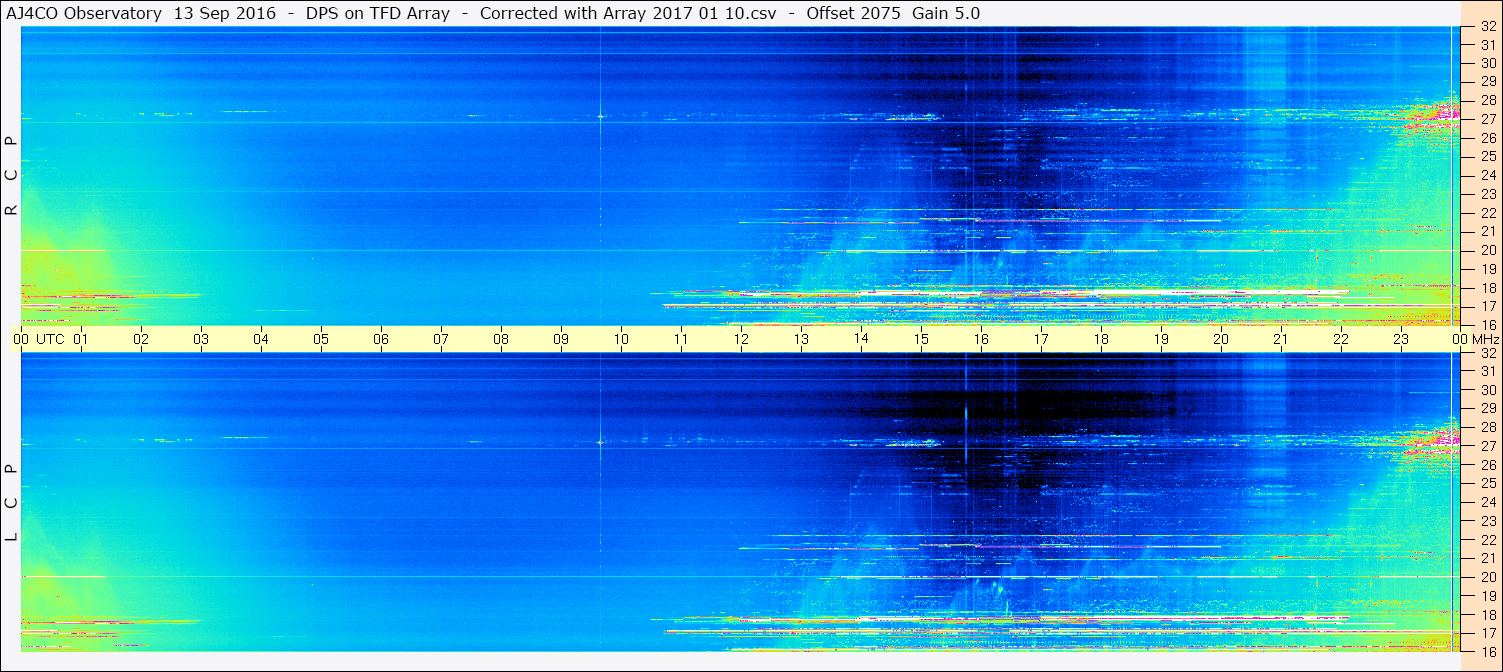Click the 24 MHz tick in RCP panel
The image size is (1503, 672).
pyautogui.click(x=1488, y=175)
